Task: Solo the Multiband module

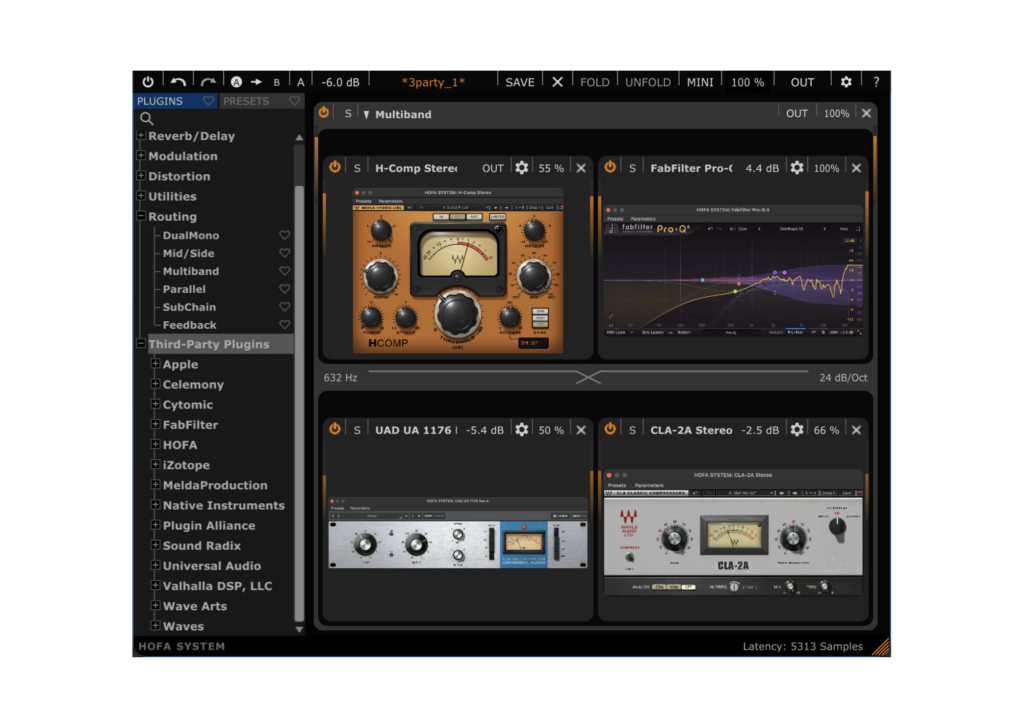Action: (x=348, y=114)
